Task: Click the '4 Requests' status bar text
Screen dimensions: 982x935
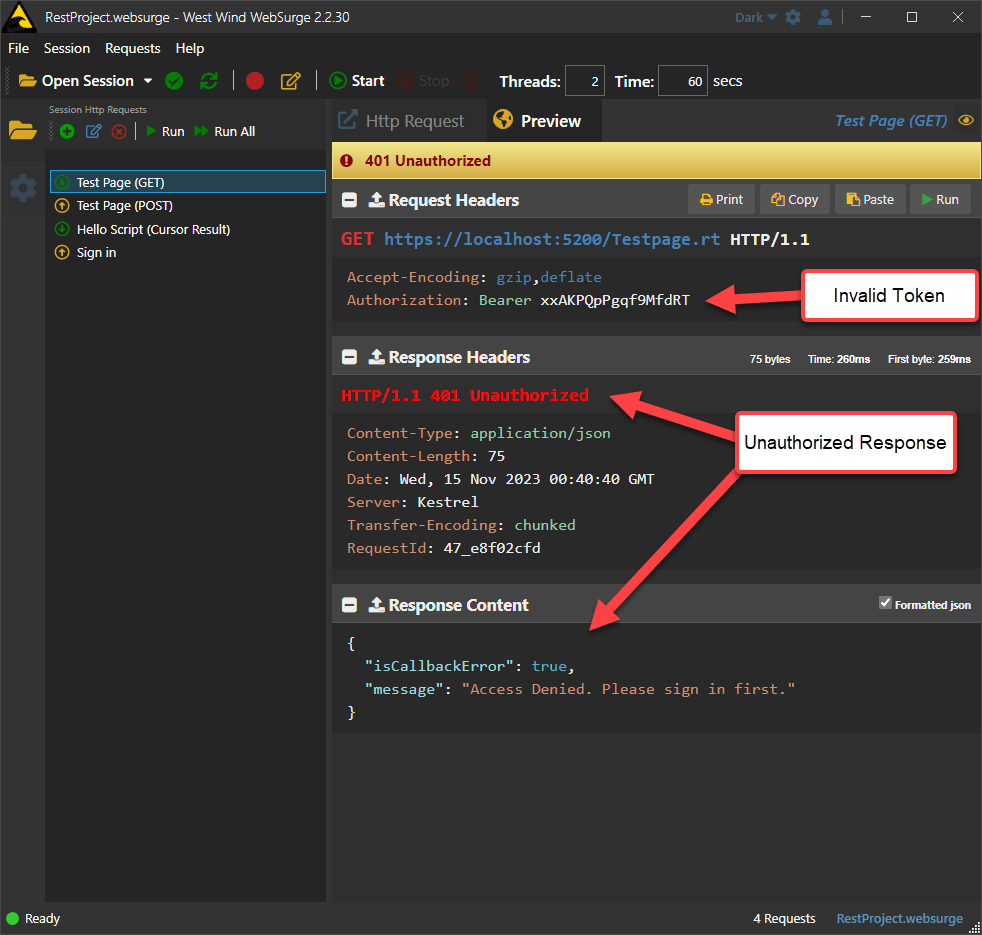Action: point(784,918)
